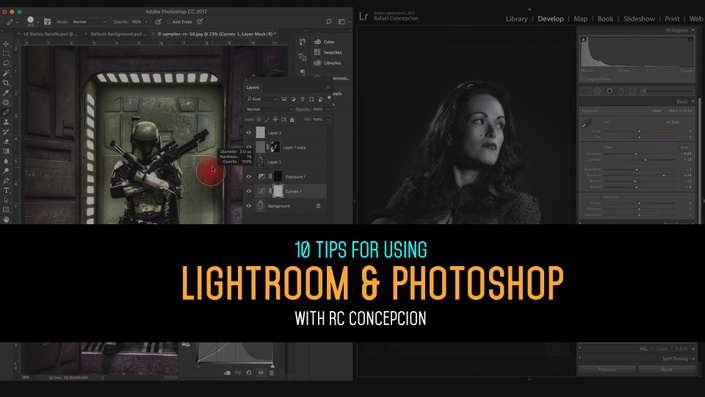This screenshot has width=705, height=397.
Task: Select the Move tool in Photoshop
Action: pyautogui.click(x=6, y=44)
